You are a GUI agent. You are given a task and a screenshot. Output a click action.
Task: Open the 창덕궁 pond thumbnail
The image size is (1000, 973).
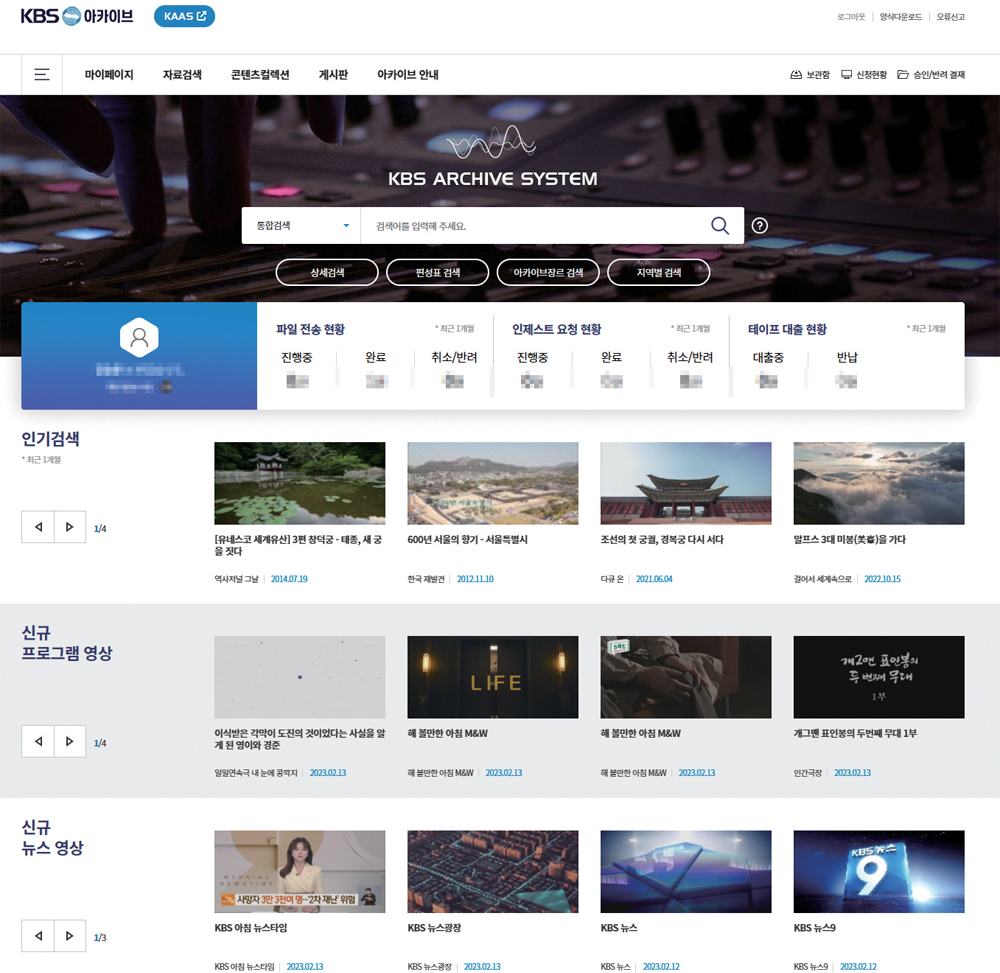click(x=300, y=483)
